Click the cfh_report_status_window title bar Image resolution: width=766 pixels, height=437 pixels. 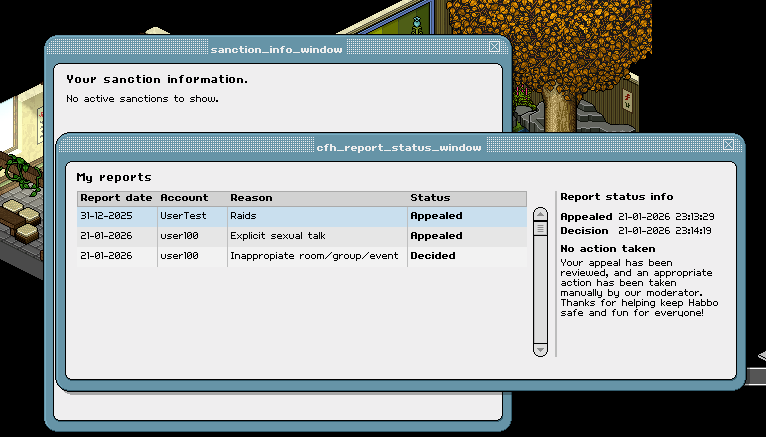(x=398, y=147)
